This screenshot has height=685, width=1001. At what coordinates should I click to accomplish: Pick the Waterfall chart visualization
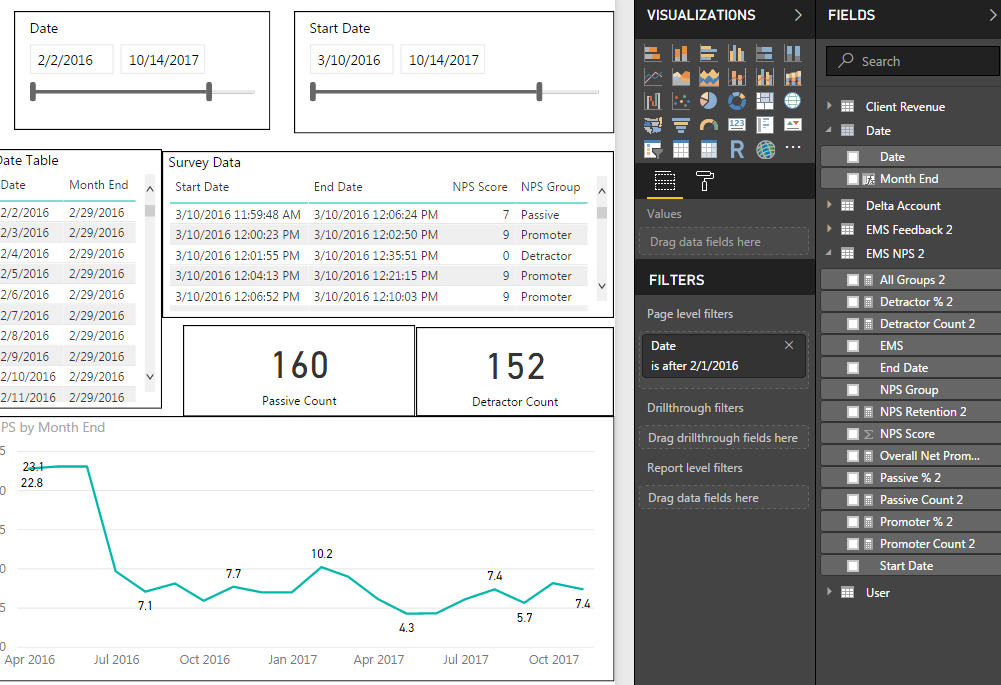coord(652,101)
